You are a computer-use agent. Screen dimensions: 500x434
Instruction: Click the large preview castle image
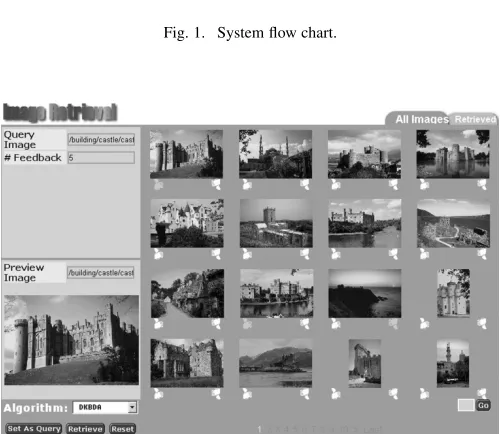[71, 340]
